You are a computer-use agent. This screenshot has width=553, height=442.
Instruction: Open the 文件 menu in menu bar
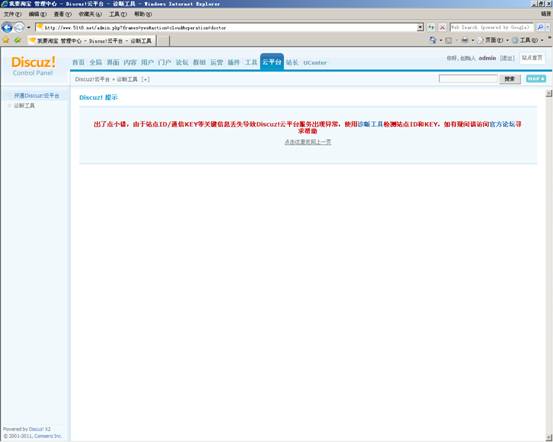(x=12, y=14)
